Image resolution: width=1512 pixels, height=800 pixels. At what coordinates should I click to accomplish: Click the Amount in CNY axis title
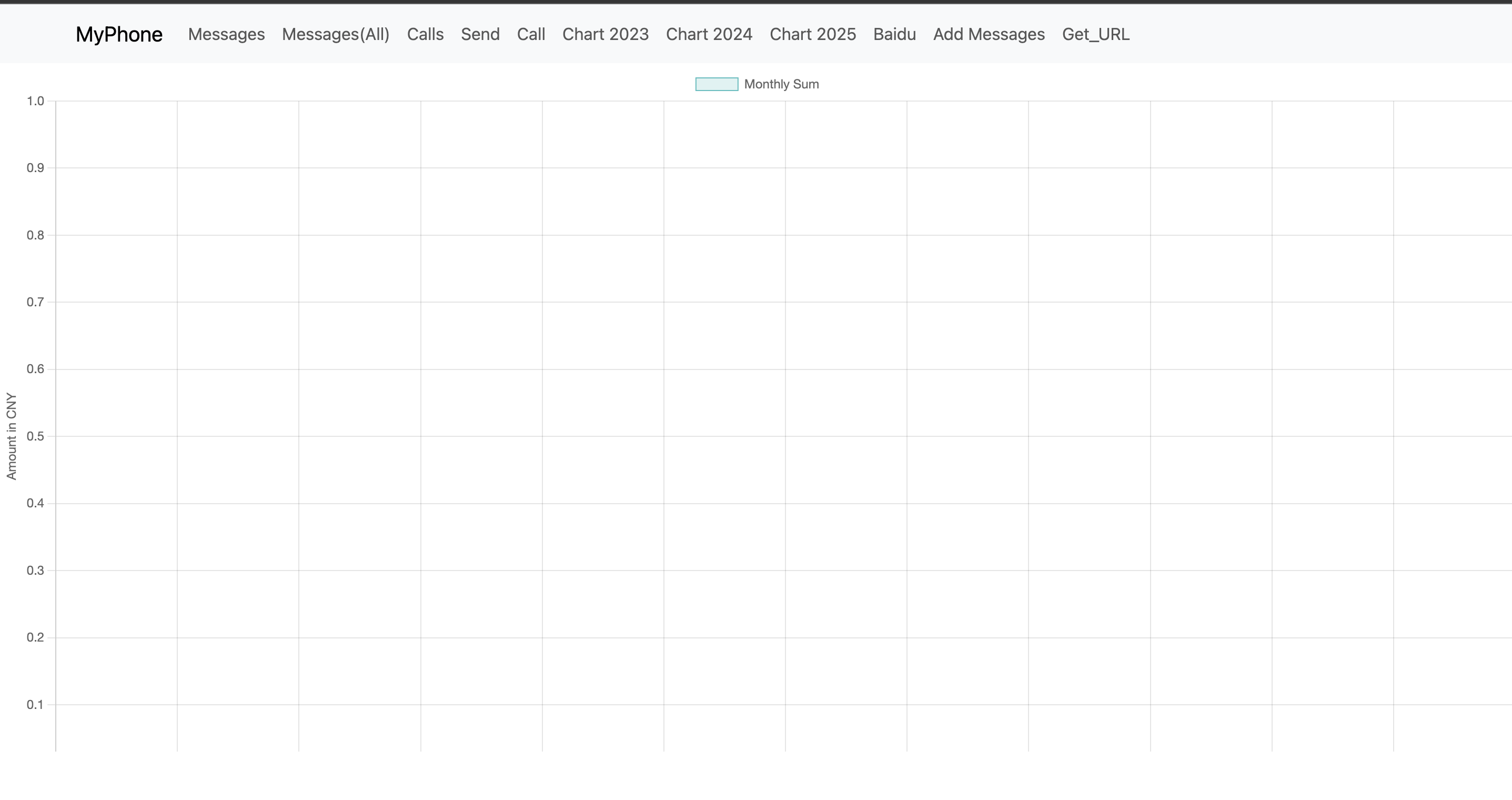(x=11, y=436)
